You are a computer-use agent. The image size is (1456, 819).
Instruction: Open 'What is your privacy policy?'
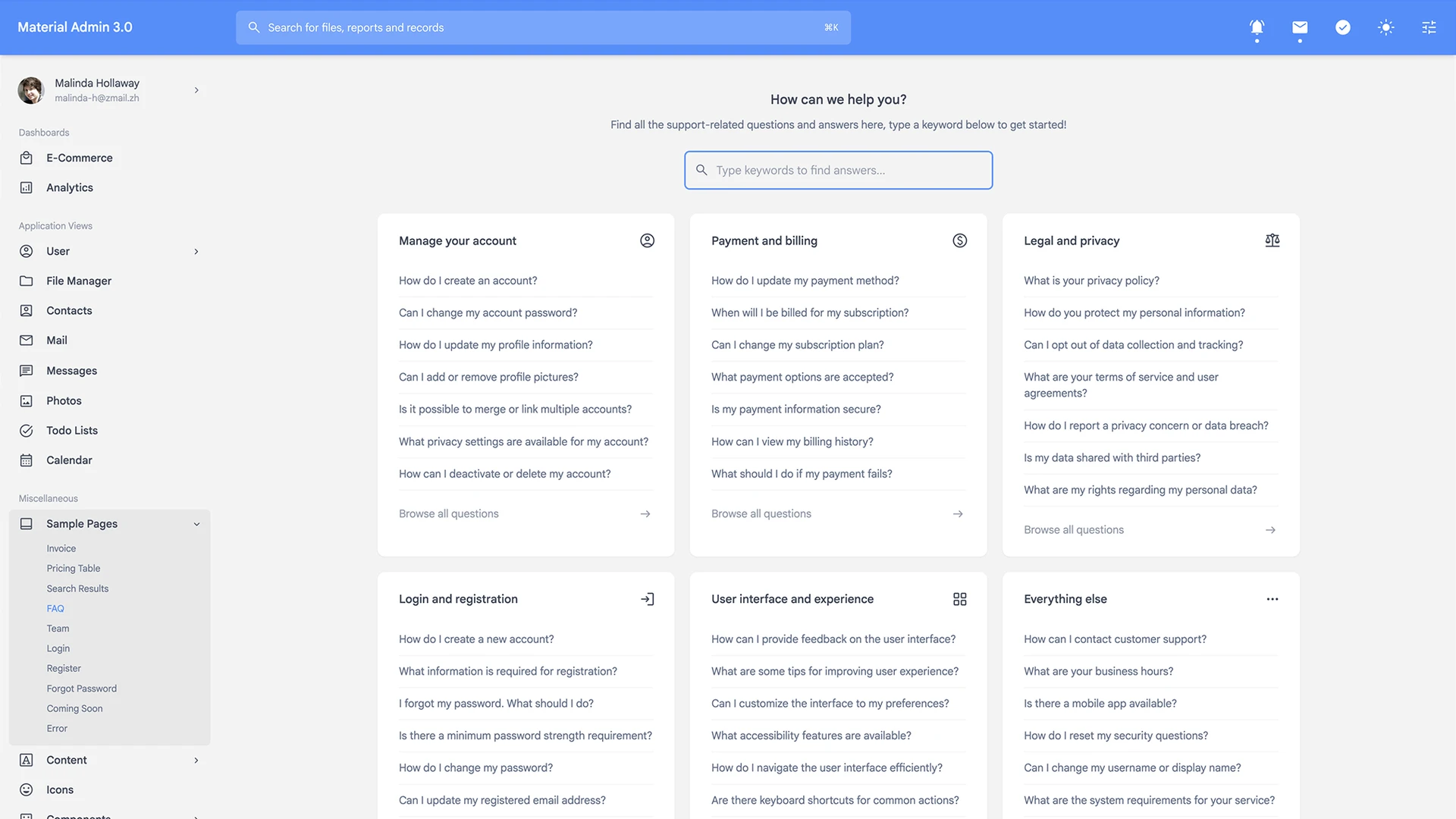(1091, 281)
